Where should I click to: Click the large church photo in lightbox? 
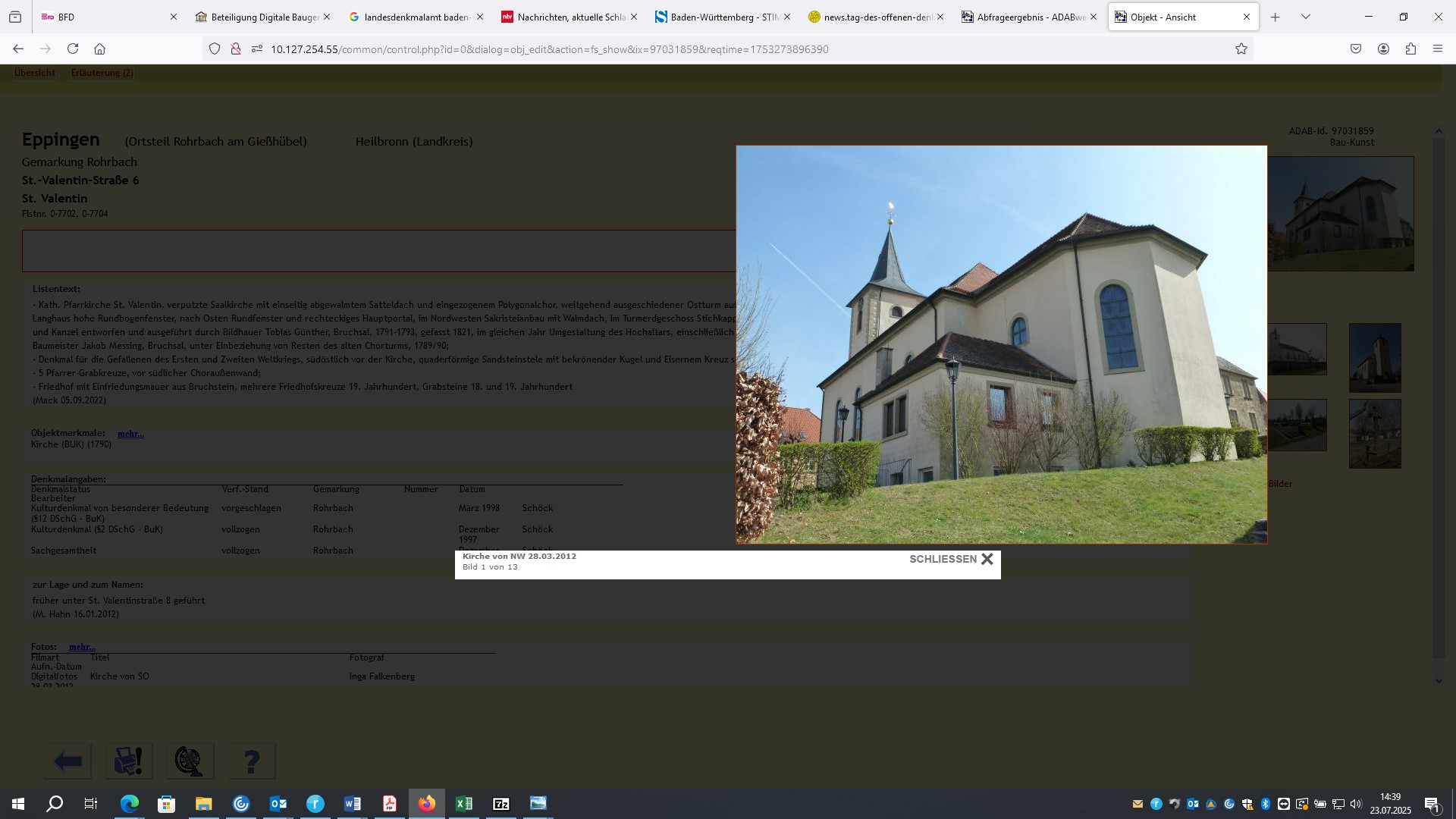(x=1001, y=345)
